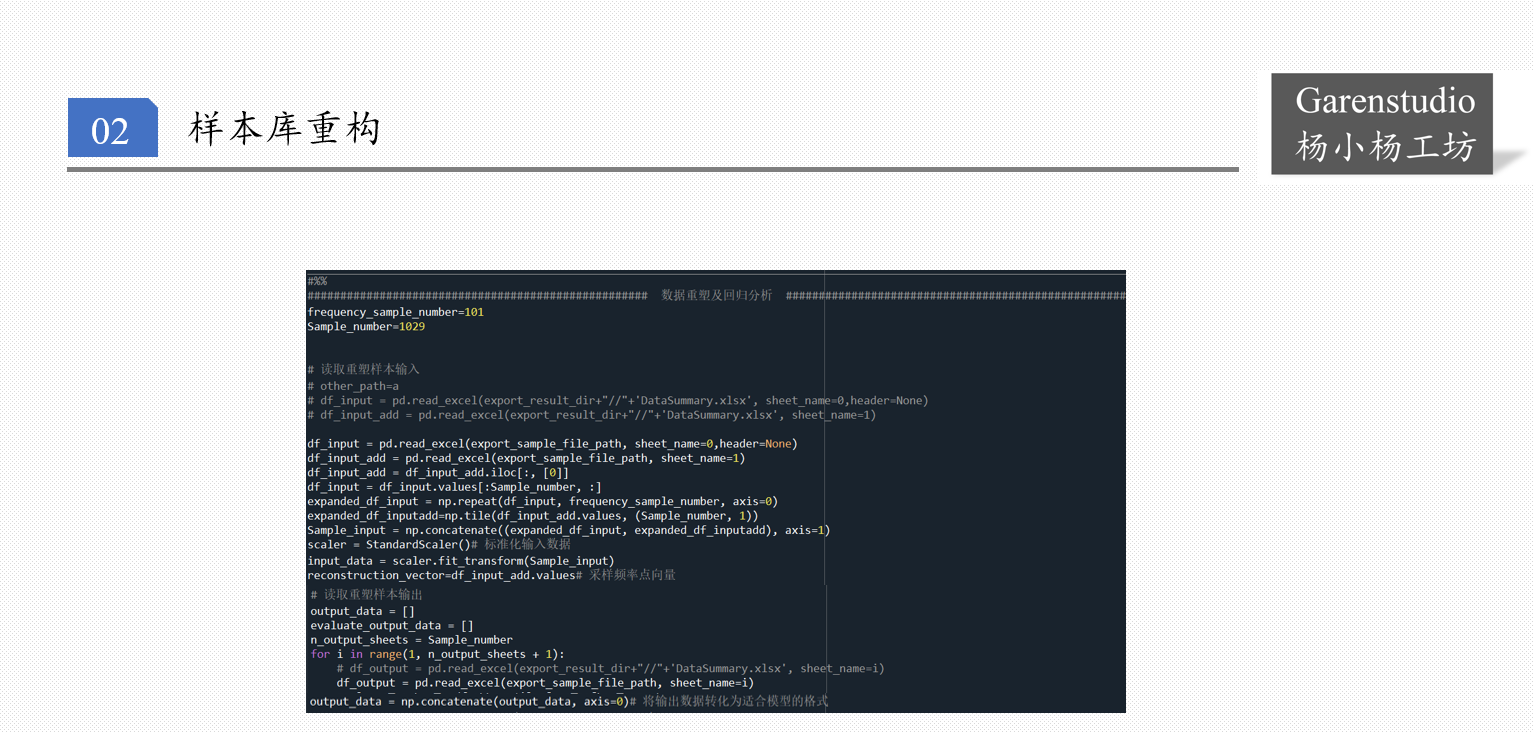Click the "Sample_input = np.concatenate" line
1534x733 pixels.
click(x=568, y=530)
